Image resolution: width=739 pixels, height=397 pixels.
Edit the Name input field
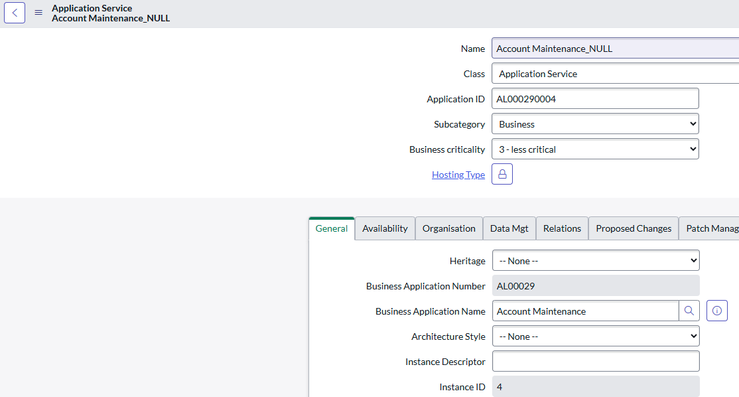[x=615, y=48]
